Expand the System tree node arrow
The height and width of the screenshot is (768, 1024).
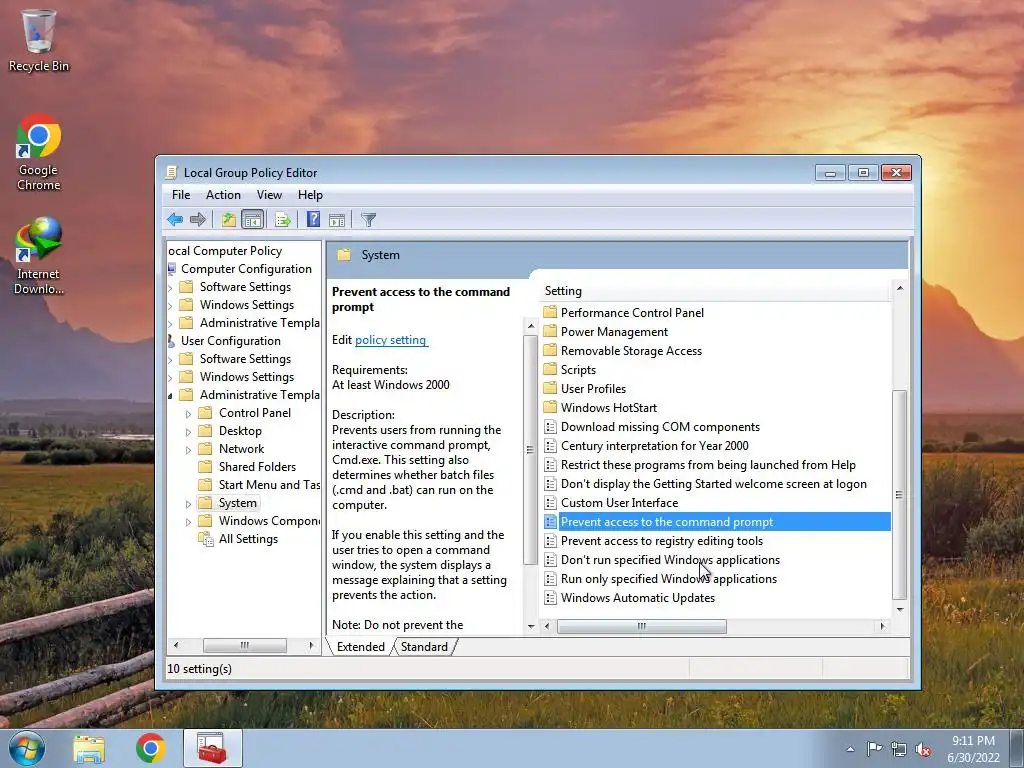coord(188,504)
